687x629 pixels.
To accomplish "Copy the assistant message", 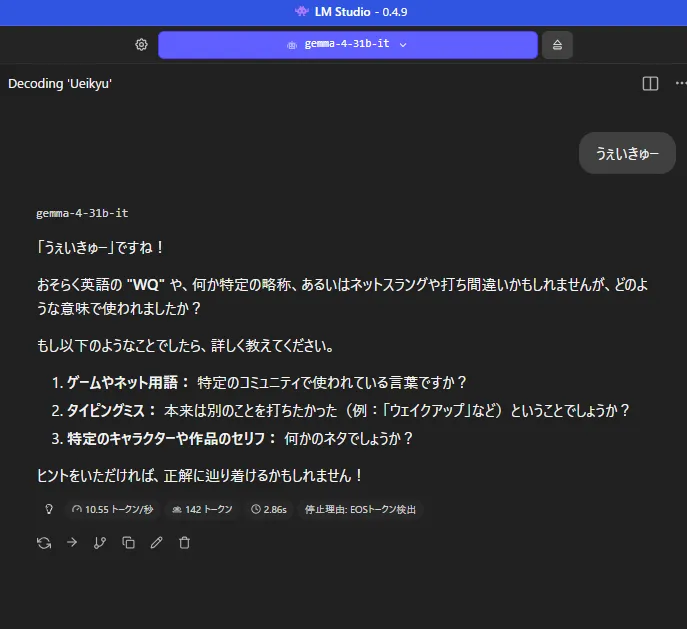I will 128,542.
